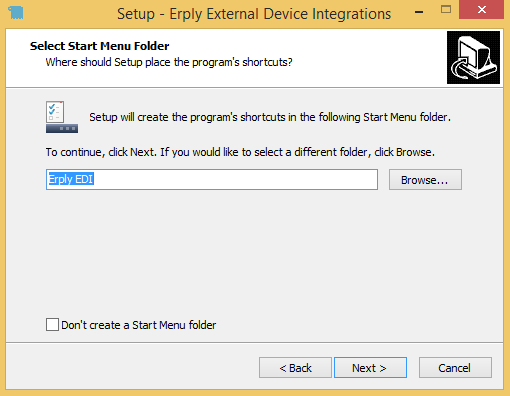
Task: Click the empty gray area below folder field
Action: coord(253,253)
